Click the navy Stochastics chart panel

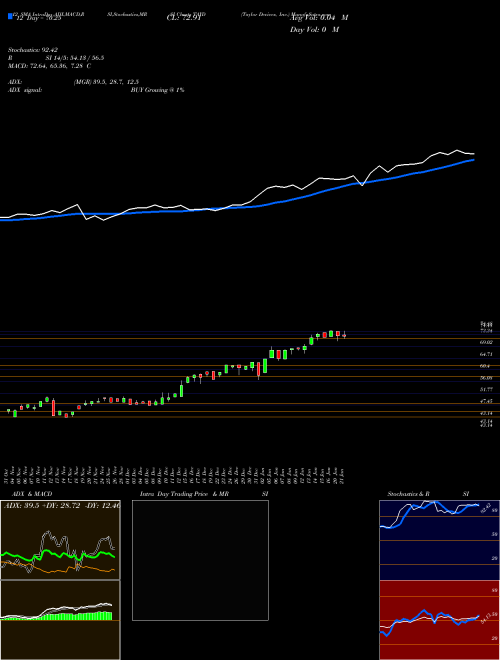[x=439, y=540]
